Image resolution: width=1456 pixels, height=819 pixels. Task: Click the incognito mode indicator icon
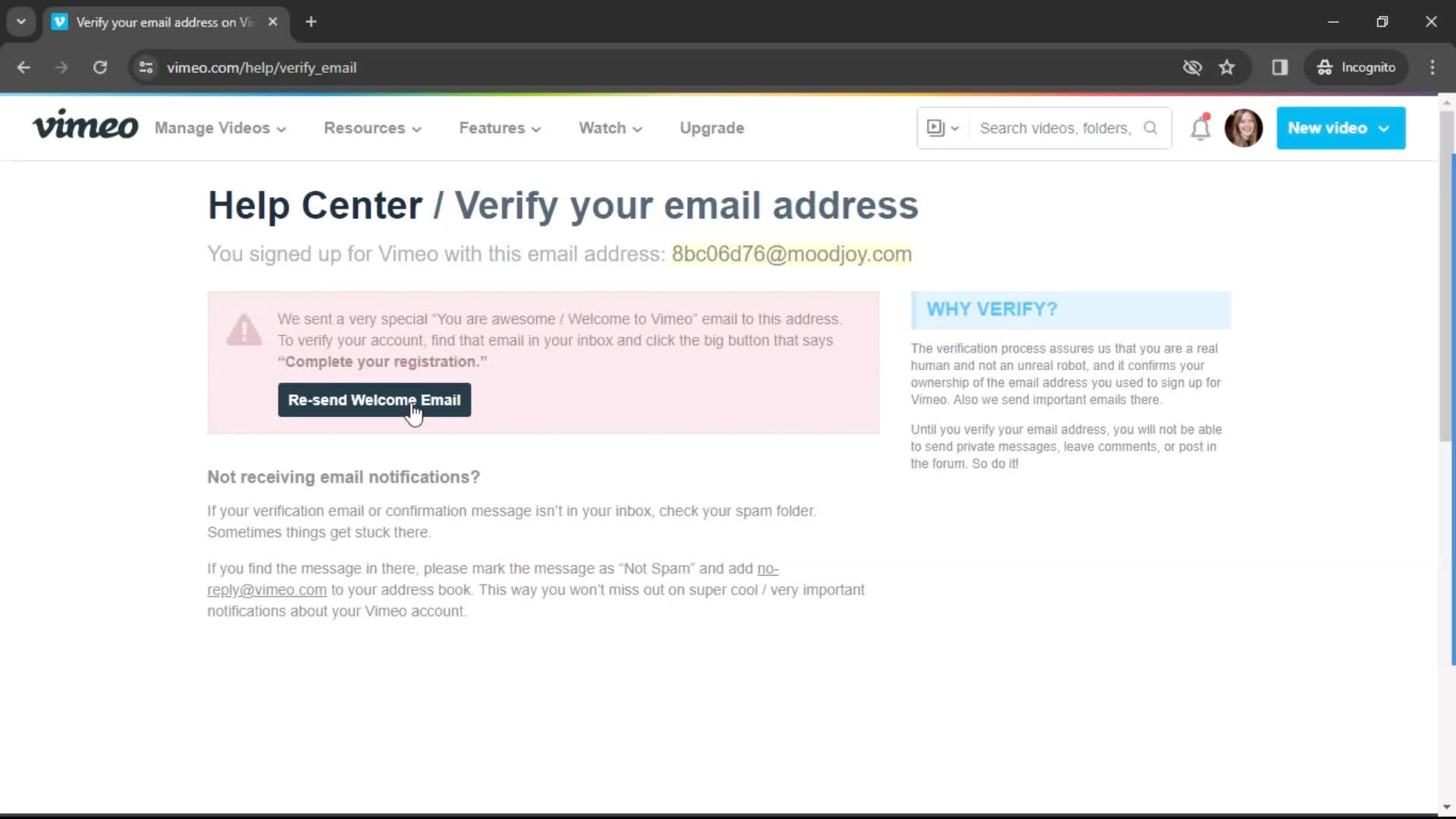pos(1324,67)
